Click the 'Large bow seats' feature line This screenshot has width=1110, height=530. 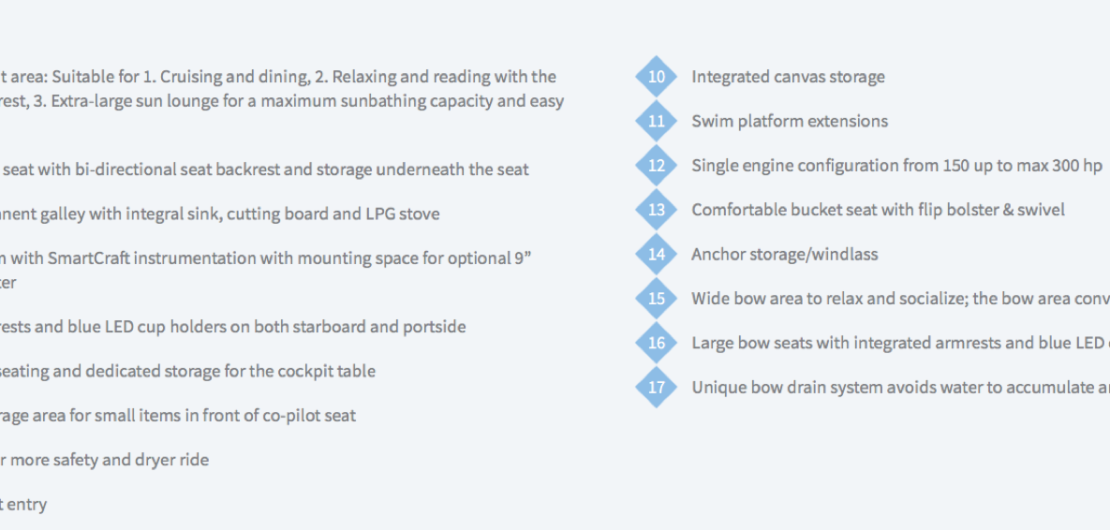[x=900, y=343]
